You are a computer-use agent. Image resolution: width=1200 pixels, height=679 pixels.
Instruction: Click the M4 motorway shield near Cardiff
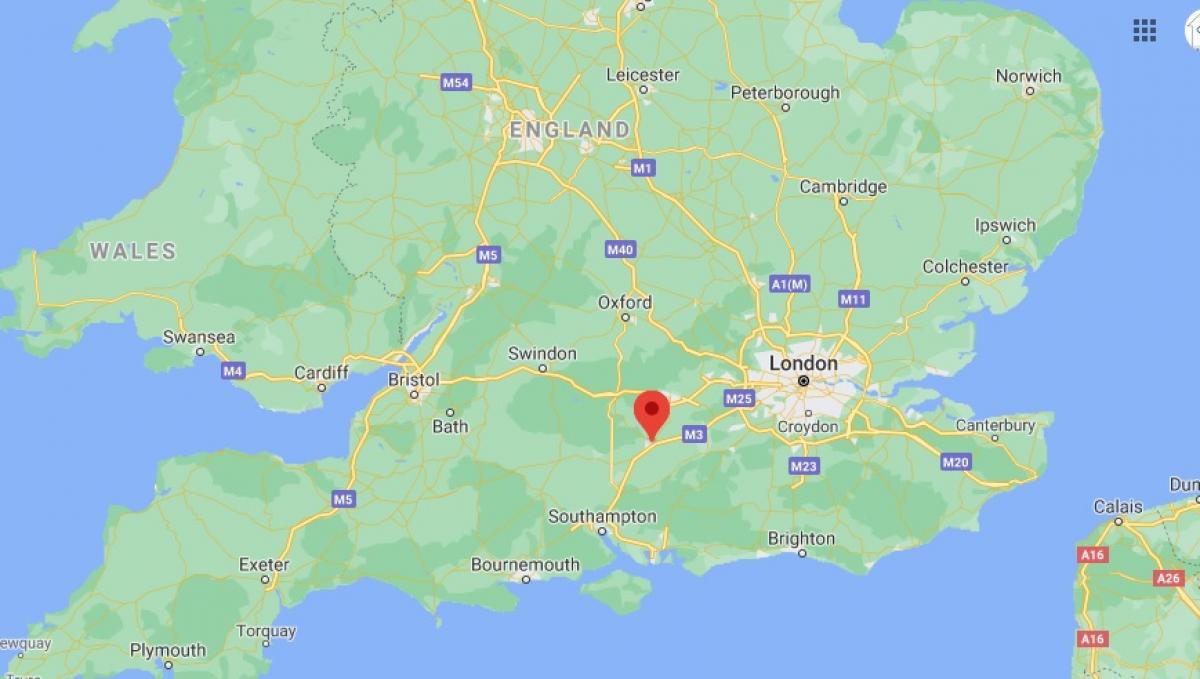[x=233, y=371]
